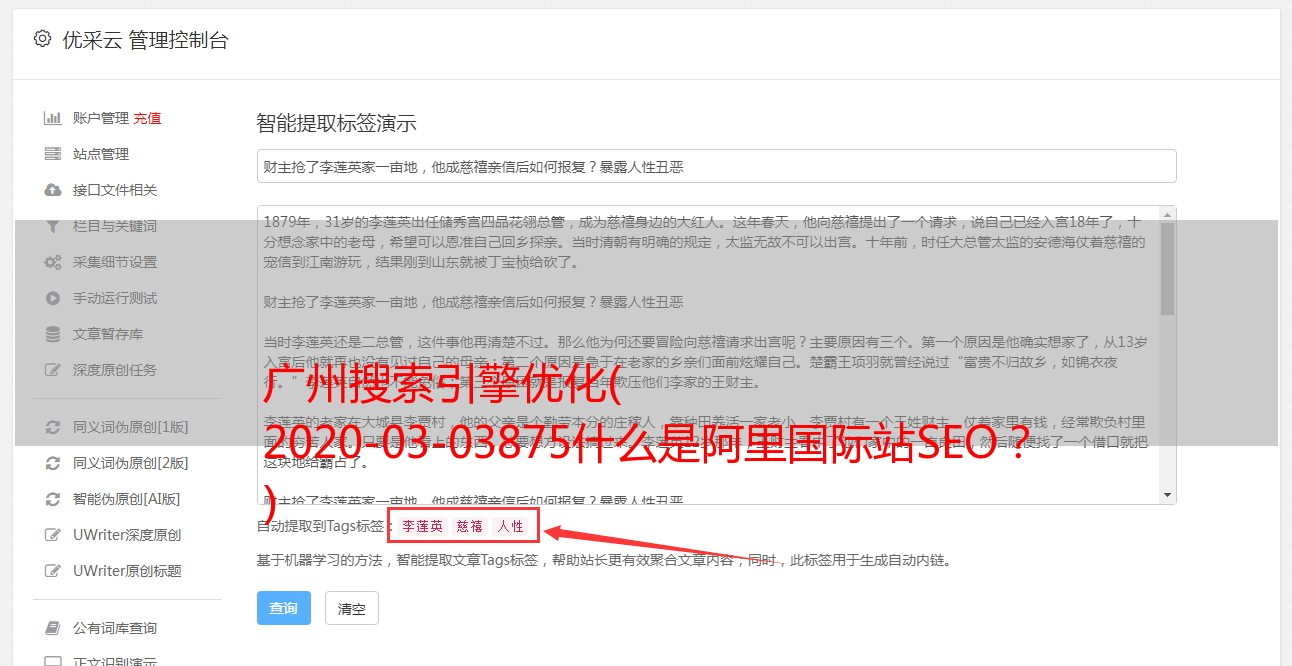Viewport: 1292px width, 666px height.
Task: Click the gear icon beside 优采云 管理控制台
Action: point(42,40)
